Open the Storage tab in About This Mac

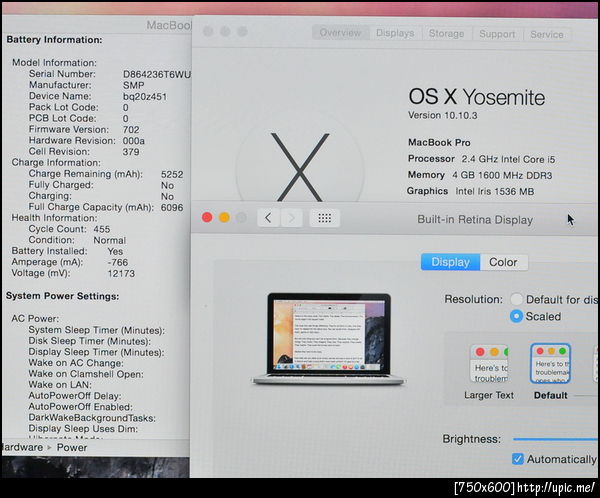point(447,34)
